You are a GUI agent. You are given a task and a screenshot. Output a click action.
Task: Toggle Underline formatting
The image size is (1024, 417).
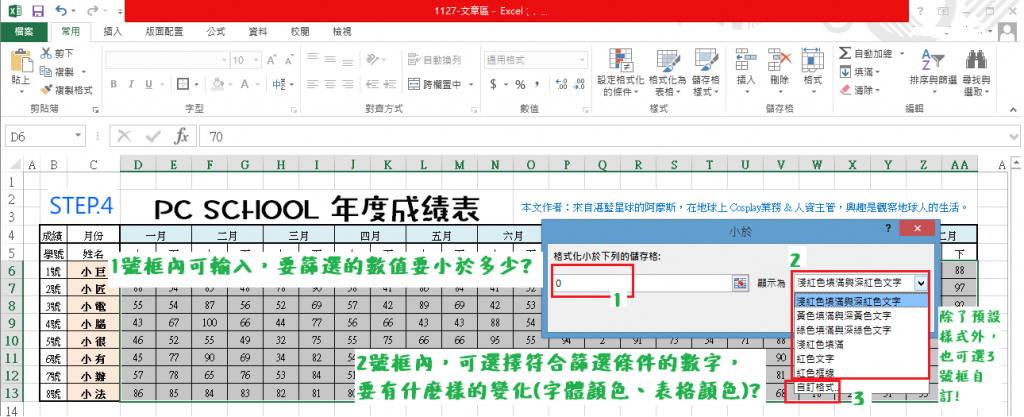click(x=148, y=84)
